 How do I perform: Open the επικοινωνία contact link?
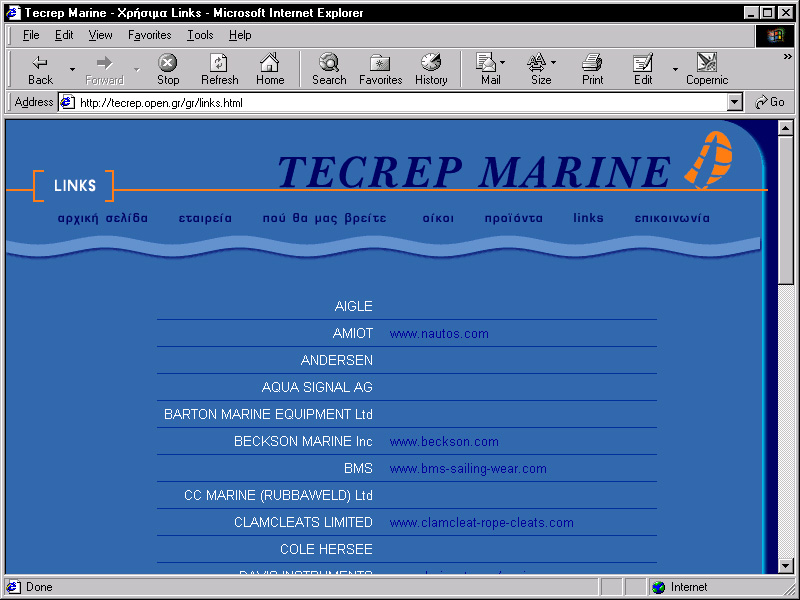[x=672, y=218]
